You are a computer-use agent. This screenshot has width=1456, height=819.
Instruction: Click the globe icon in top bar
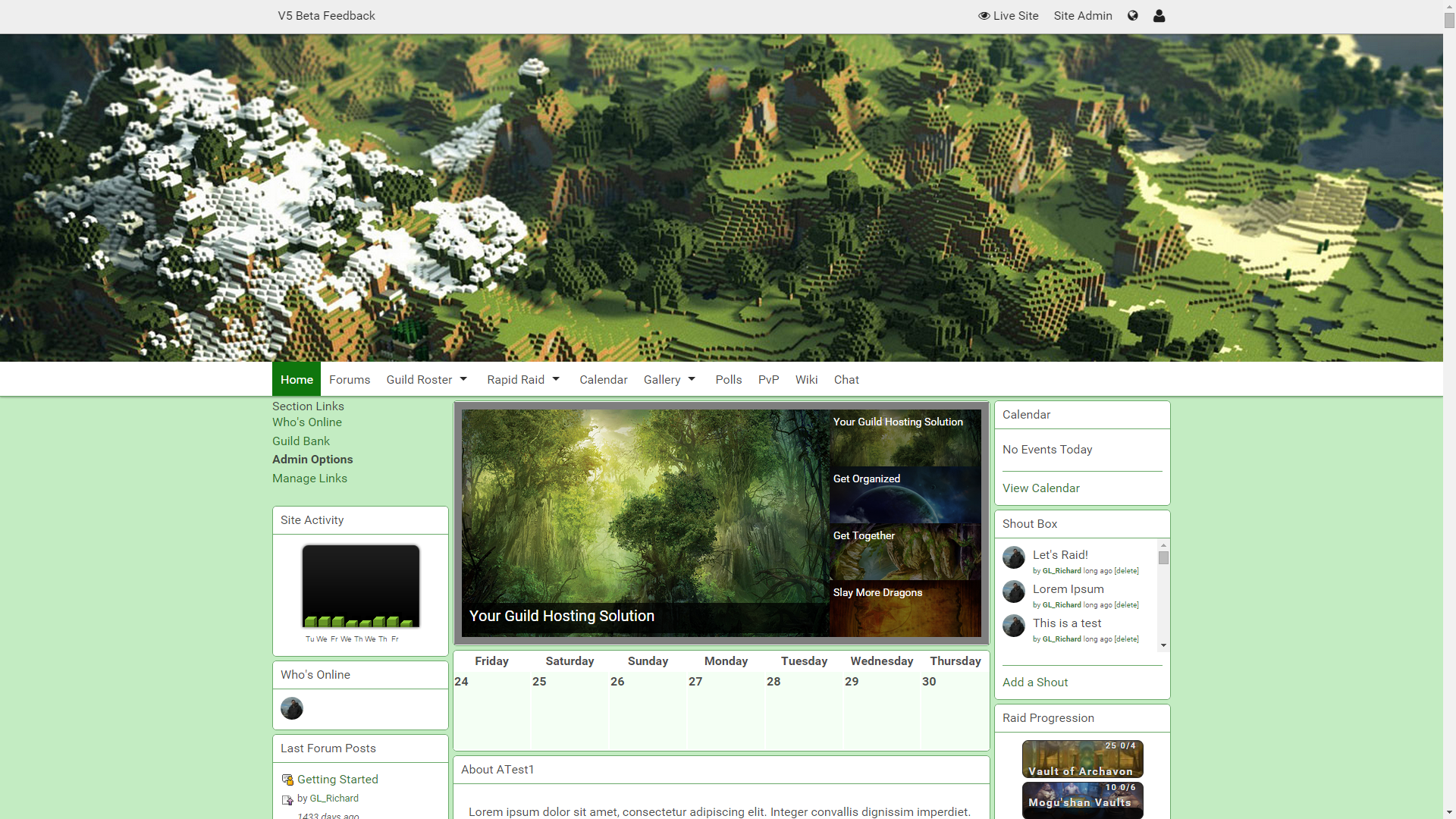click(1133, 15)
